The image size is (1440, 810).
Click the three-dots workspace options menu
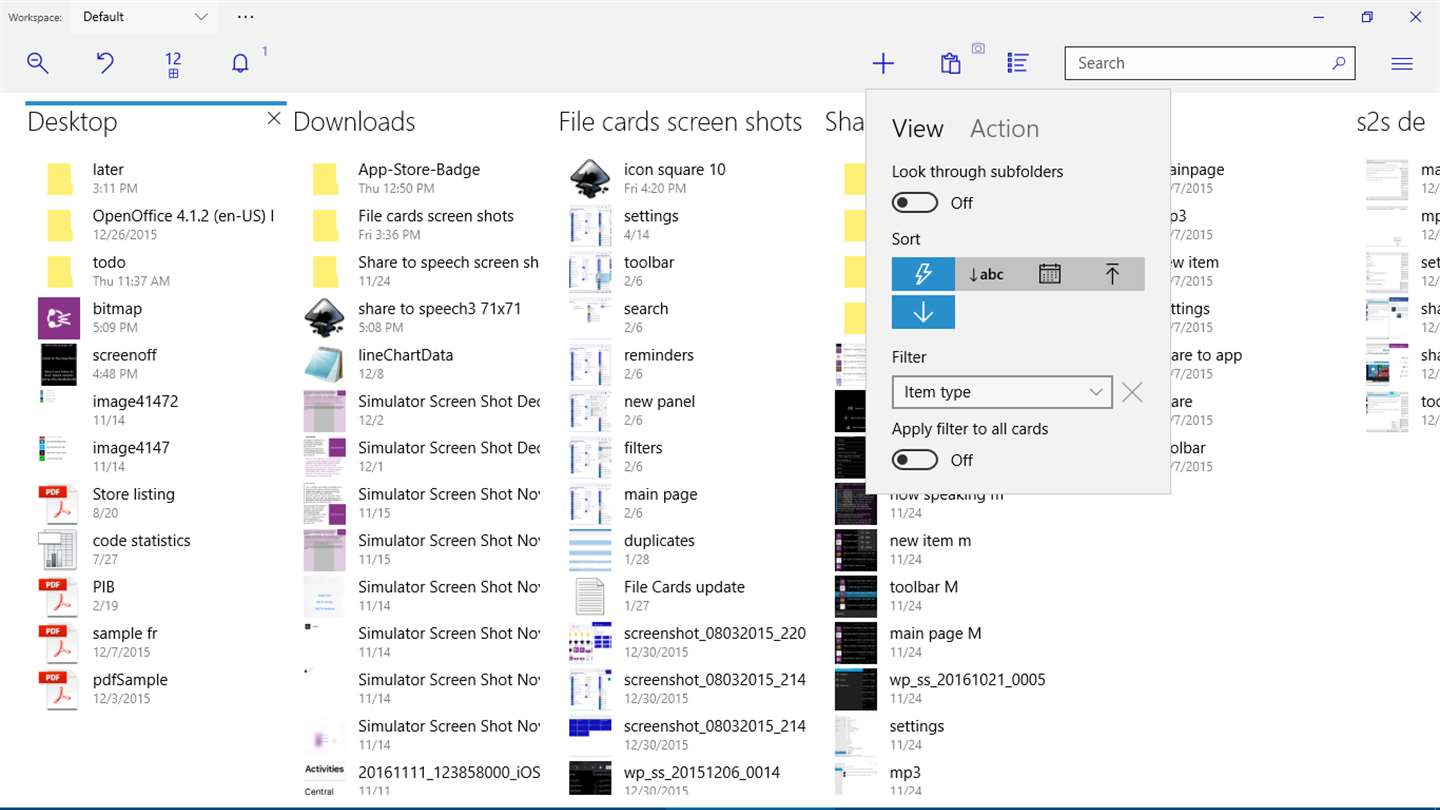coord(246,17)
